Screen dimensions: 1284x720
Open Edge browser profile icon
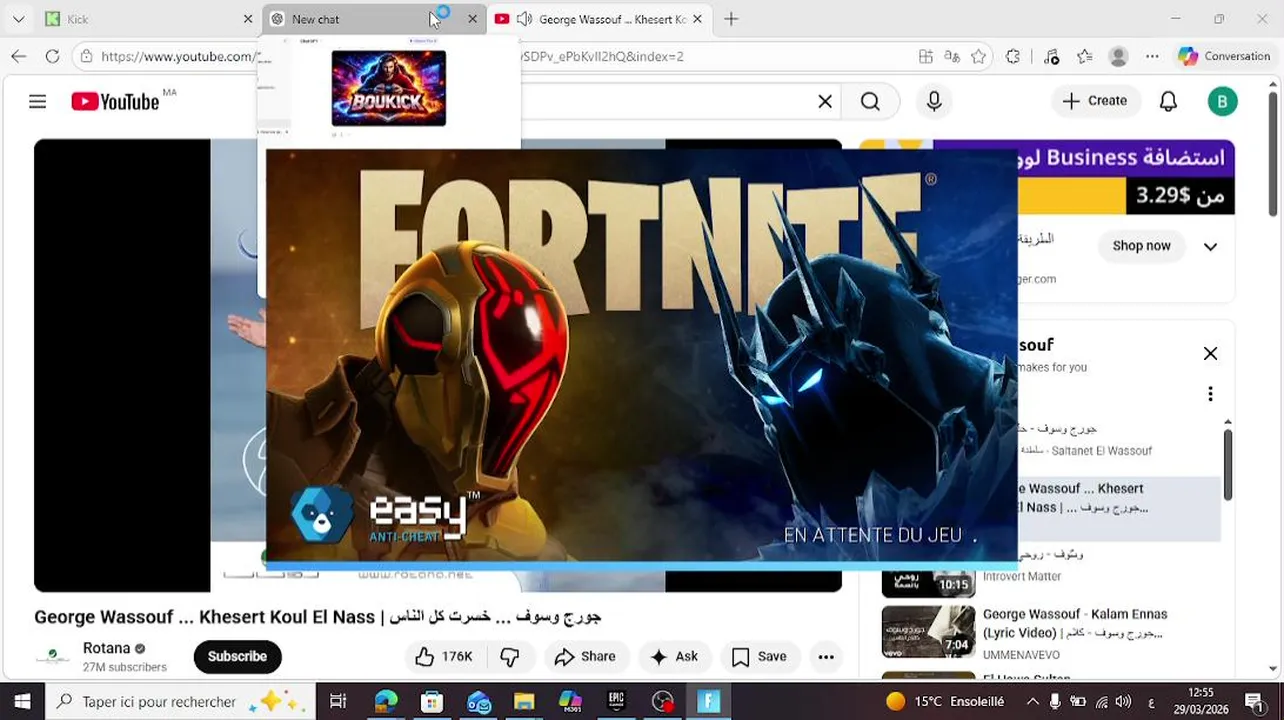click(x=1119, y=57)
